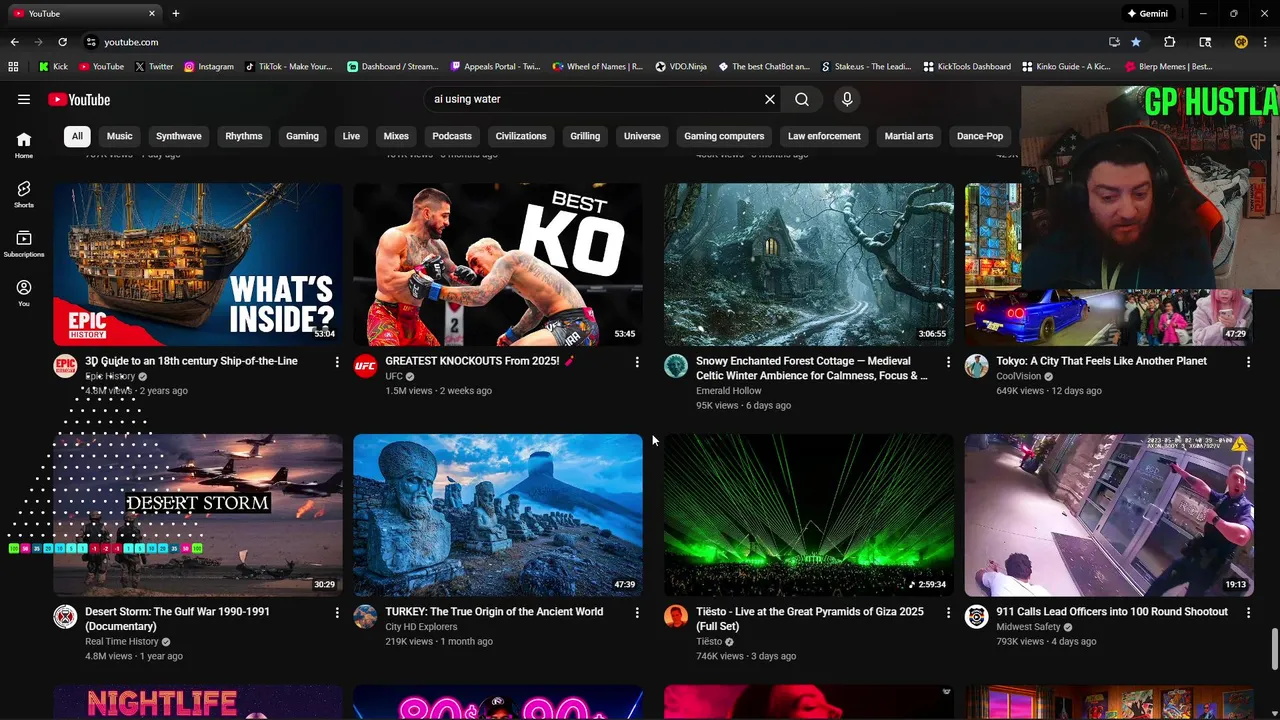
Task: Select the Civilizations filter chip
Action: tap(521, 136)
